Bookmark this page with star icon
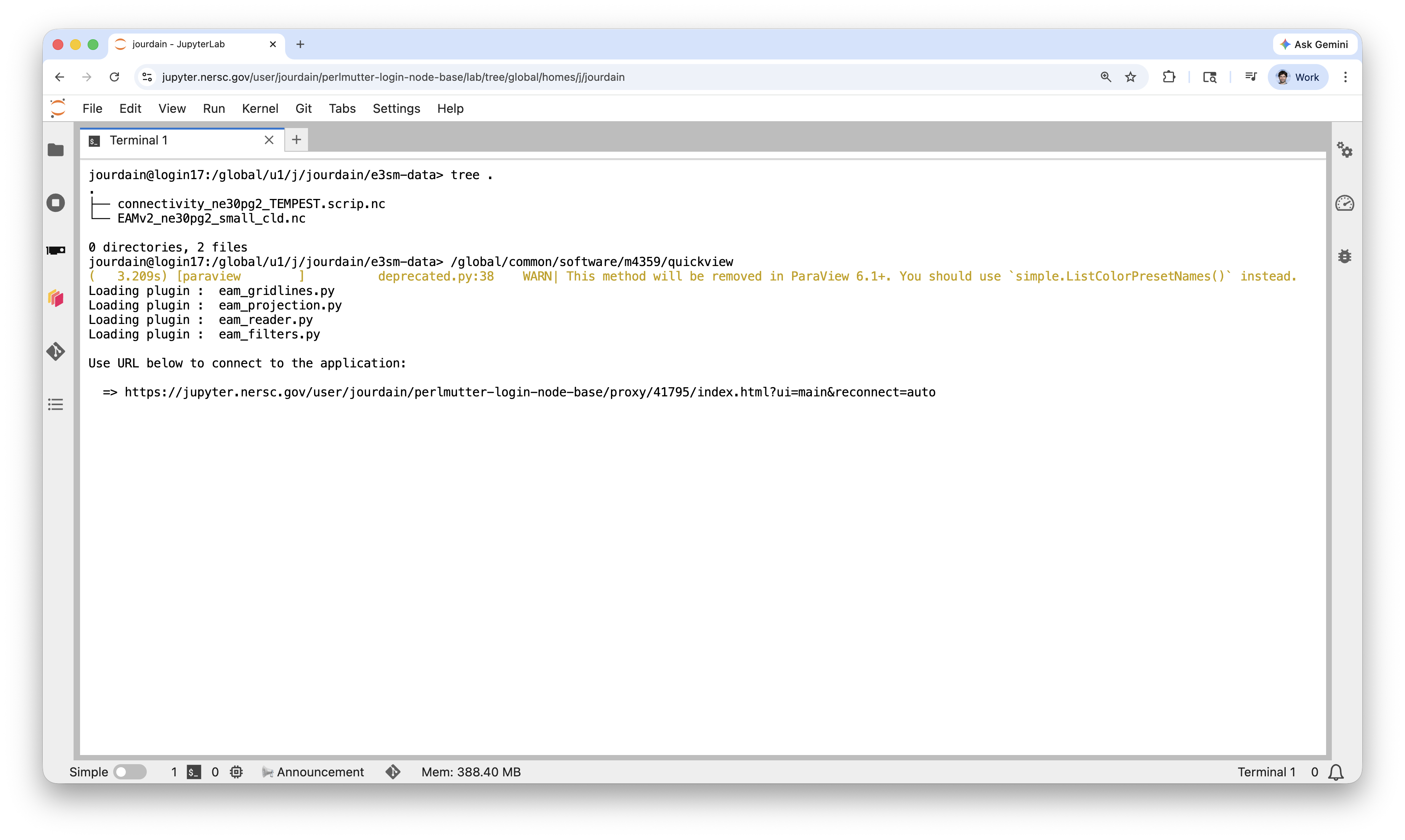1405x840 pixels. [1131, 77]
